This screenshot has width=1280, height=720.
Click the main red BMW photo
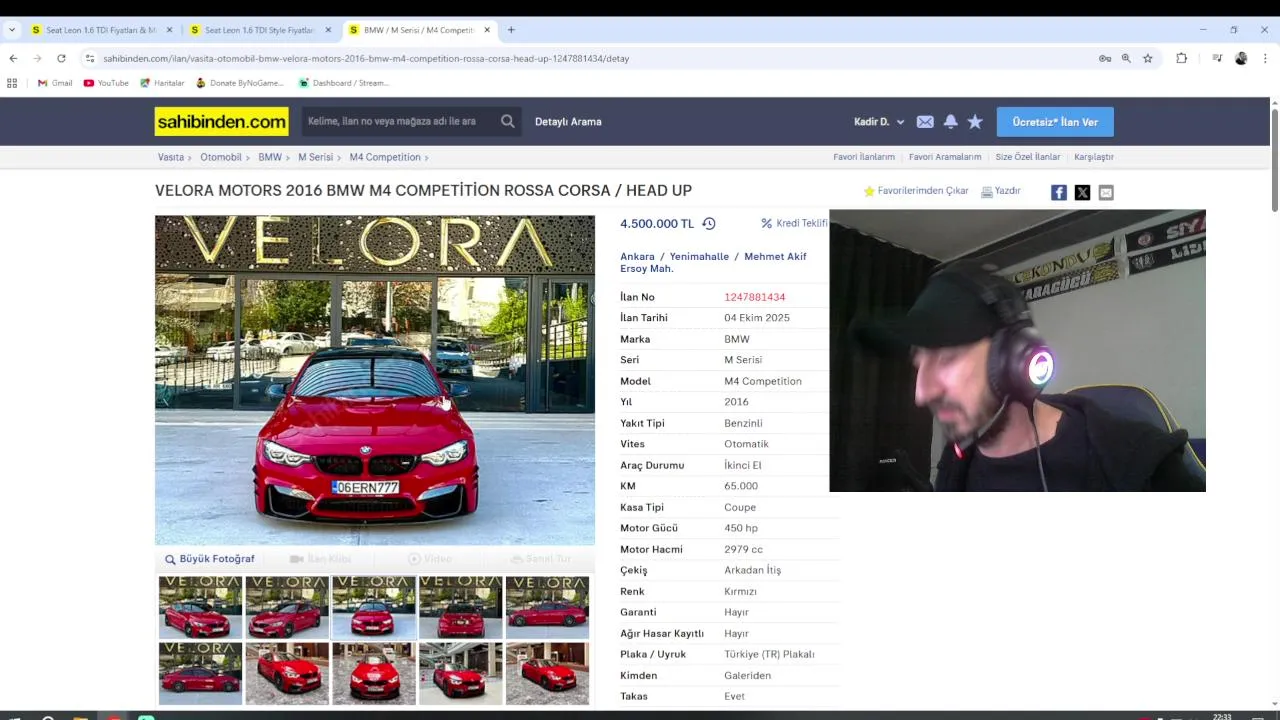coord(375,380)
